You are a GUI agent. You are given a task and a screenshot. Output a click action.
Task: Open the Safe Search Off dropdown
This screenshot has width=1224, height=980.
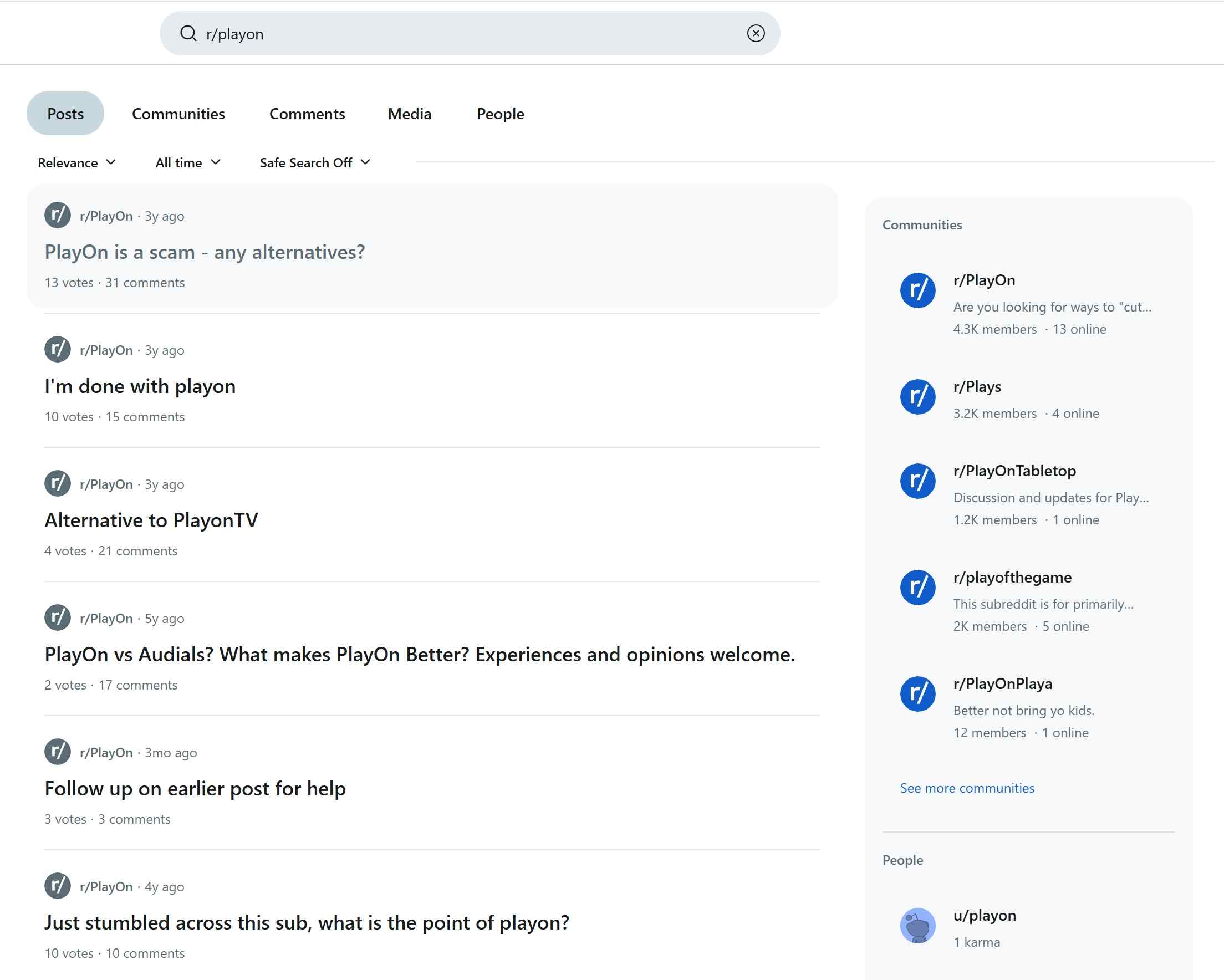click(315, 162)
